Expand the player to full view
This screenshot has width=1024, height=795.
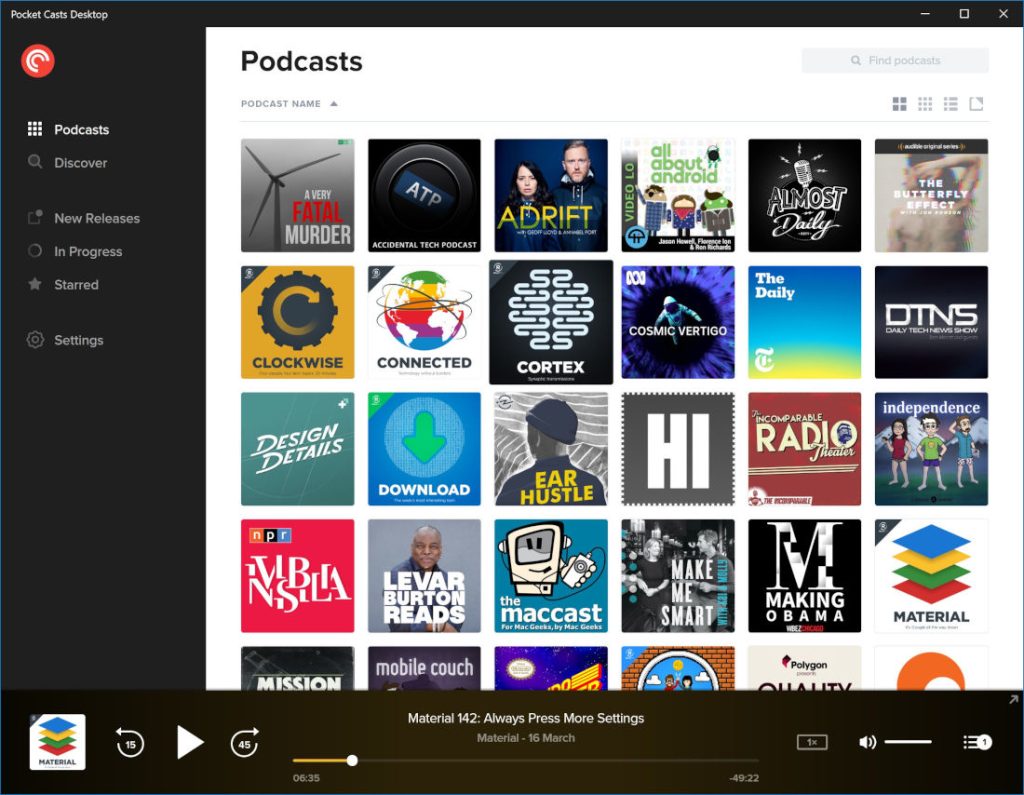click(1012, 700)
